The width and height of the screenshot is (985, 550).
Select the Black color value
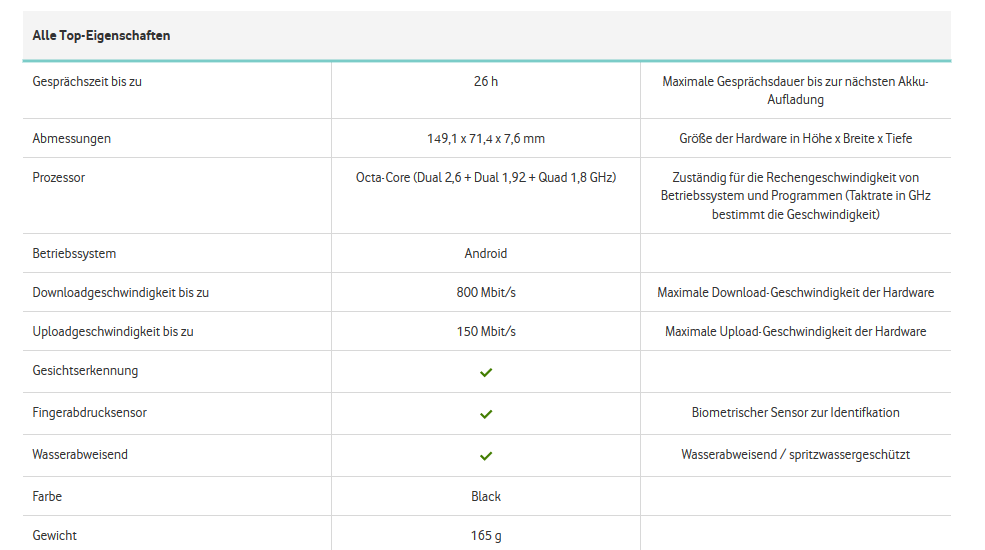point(486,497)
